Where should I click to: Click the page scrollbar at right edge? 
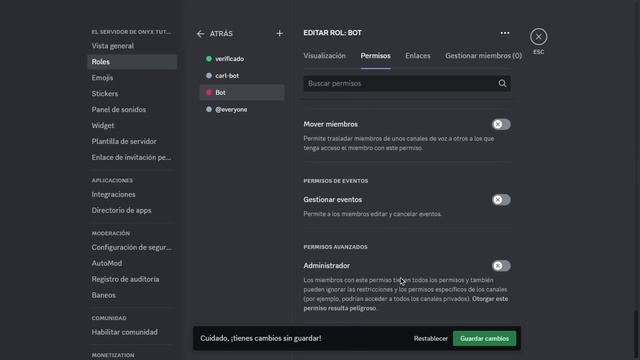pyautogui.click(x=636, y=333)
